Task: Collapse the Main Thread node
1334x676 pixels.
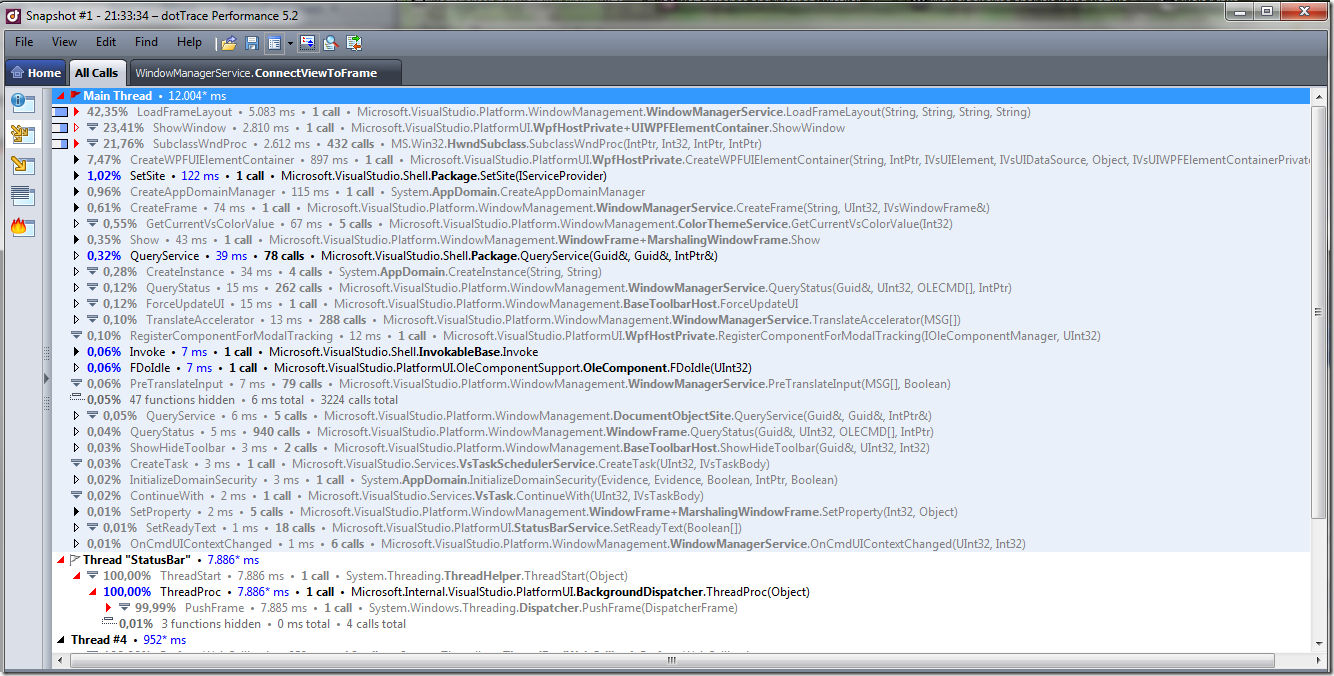Action: (60, 96)
